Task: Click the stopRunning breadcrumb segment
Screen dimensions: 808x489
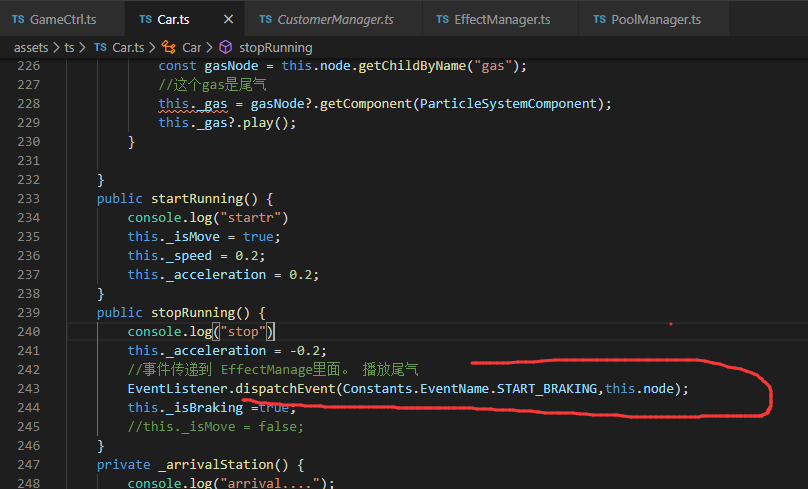Action: point(276,47)
